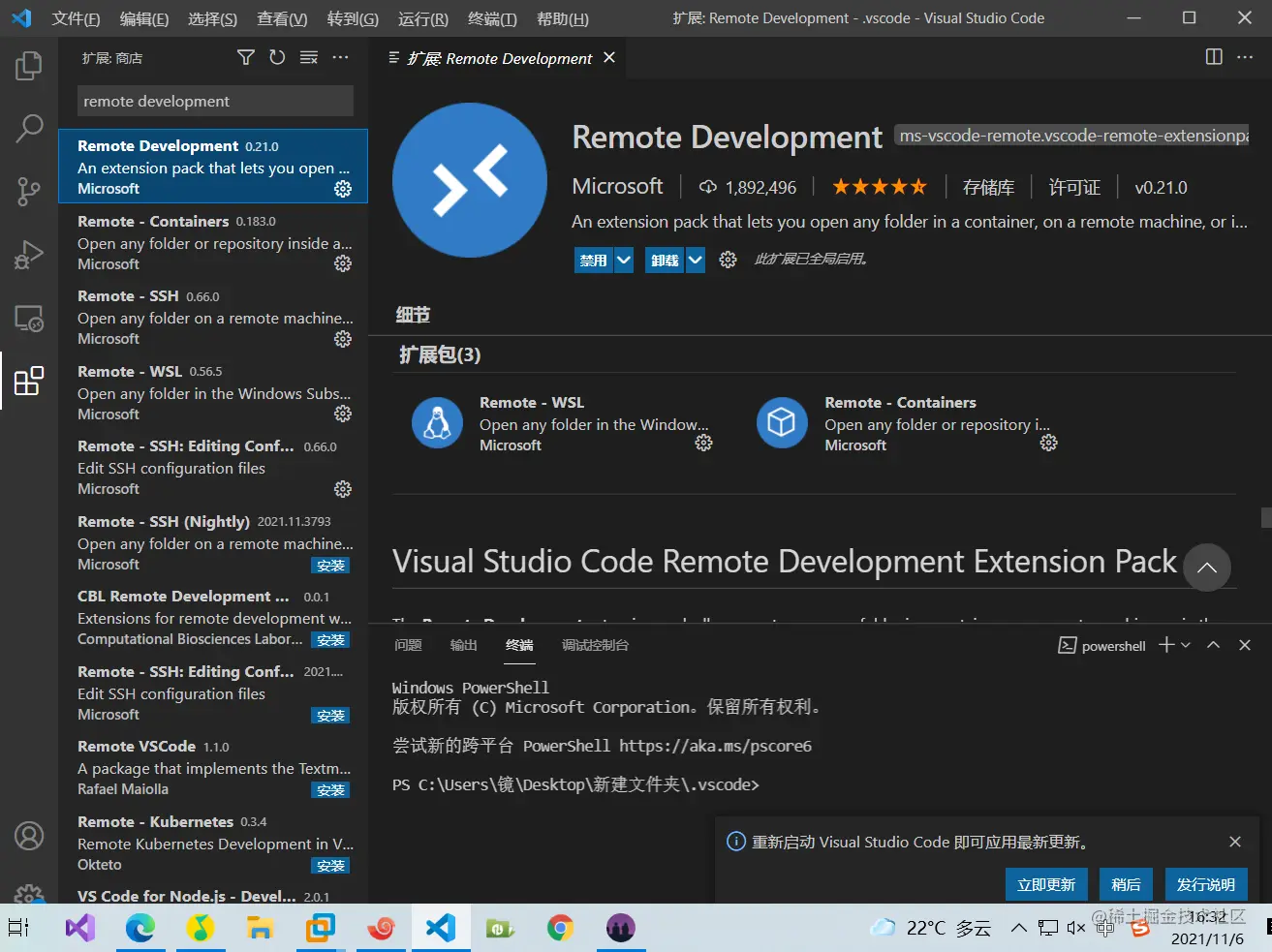Open the Edit menu
This screenshot has height=952, width=1272.
click(x=144, y=18)
